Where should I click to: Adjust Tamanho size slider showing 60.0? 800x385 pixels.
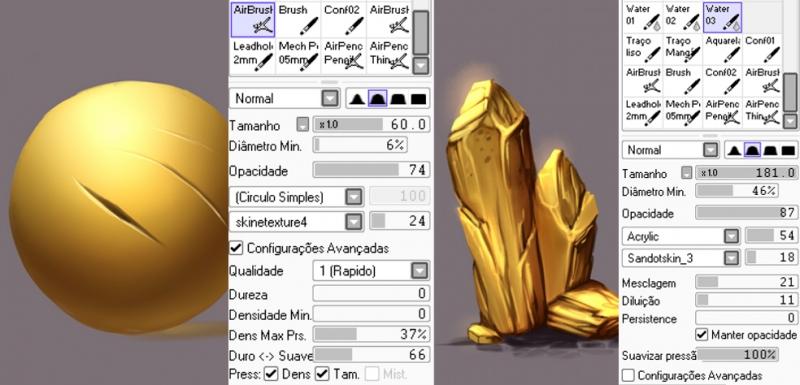[371, 124]
